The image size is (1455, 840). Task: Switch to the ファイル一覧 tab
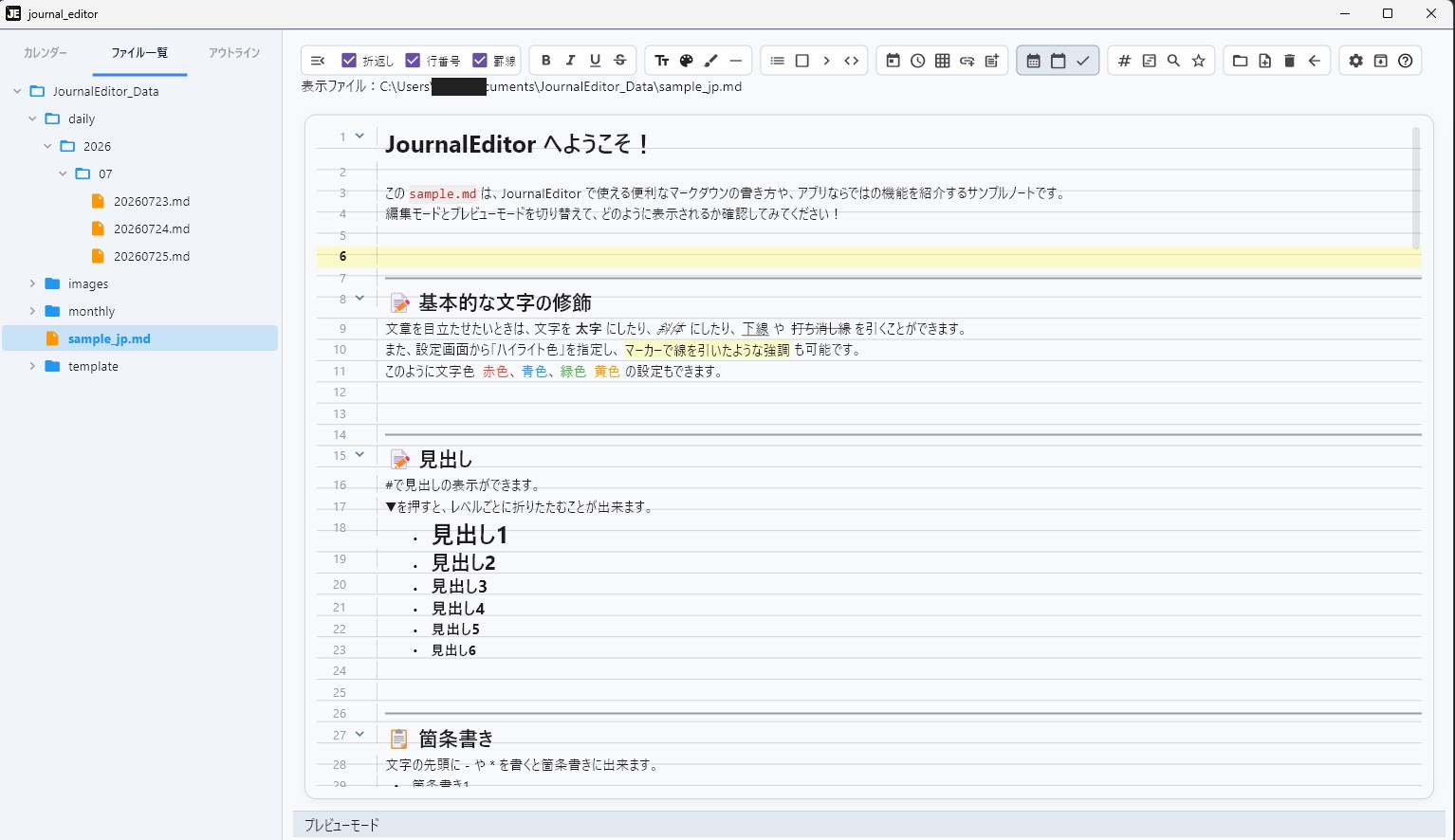(139, 53)
